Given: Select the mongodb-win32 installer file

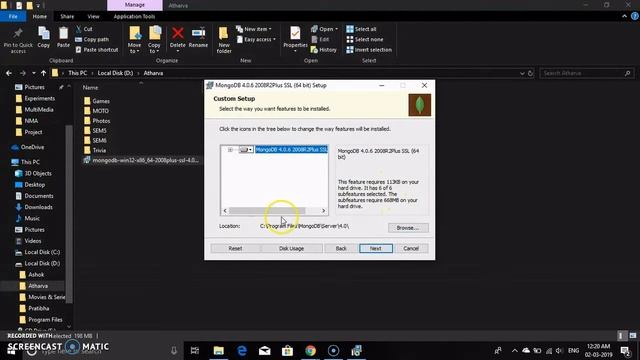Looking at the screenshot, I should coord(141,160).
